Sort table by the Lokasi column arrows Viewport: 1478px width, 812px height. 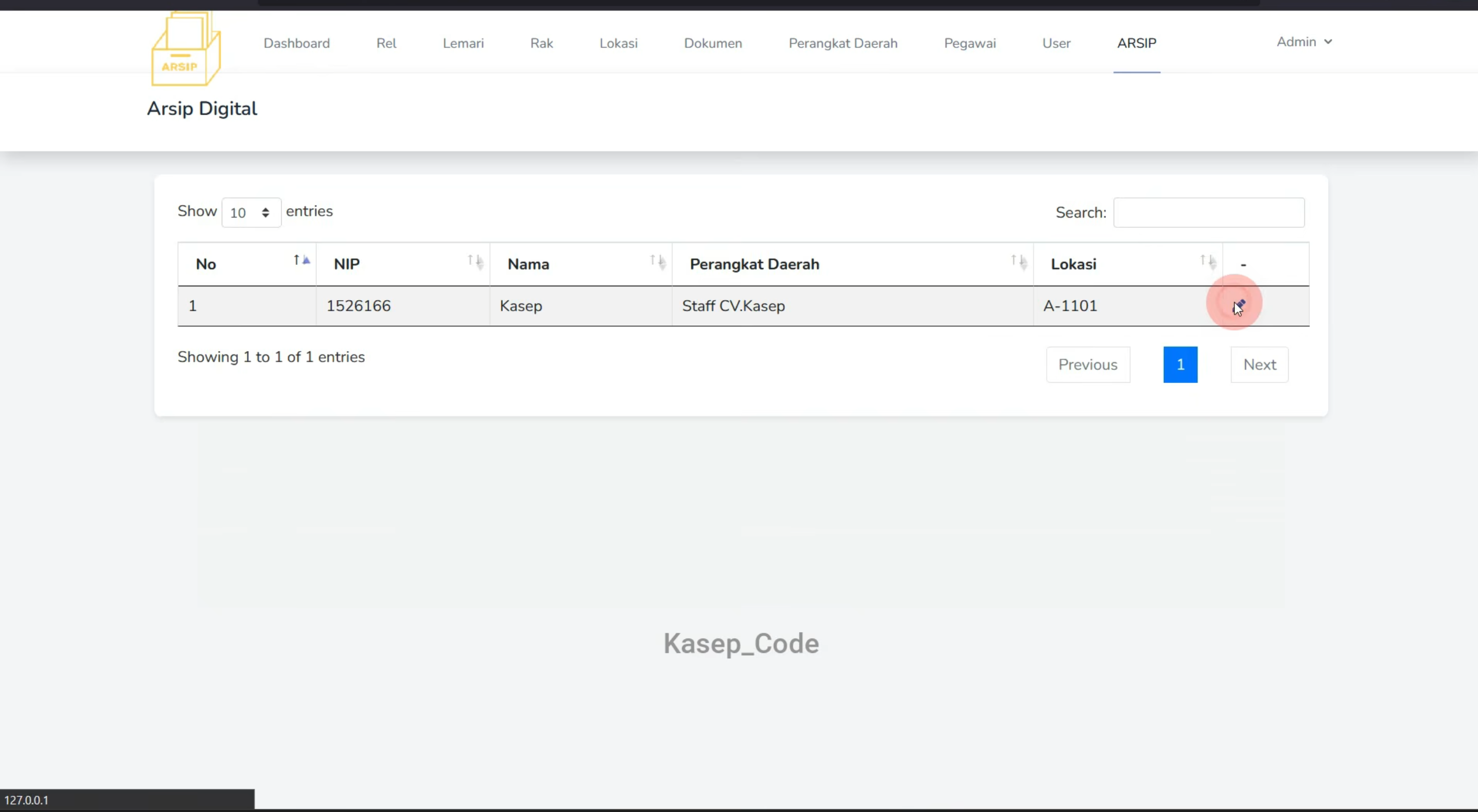click(1208, 262)
